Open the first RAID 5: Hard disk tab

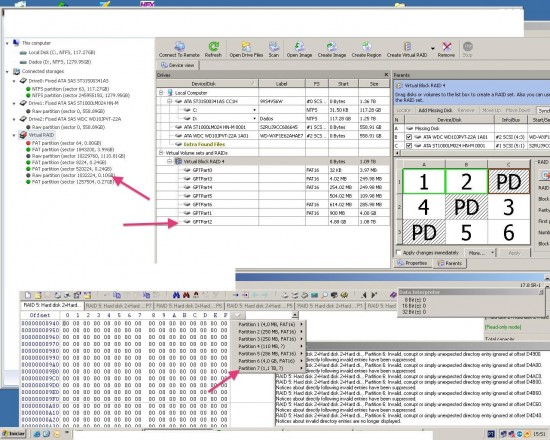52,305
